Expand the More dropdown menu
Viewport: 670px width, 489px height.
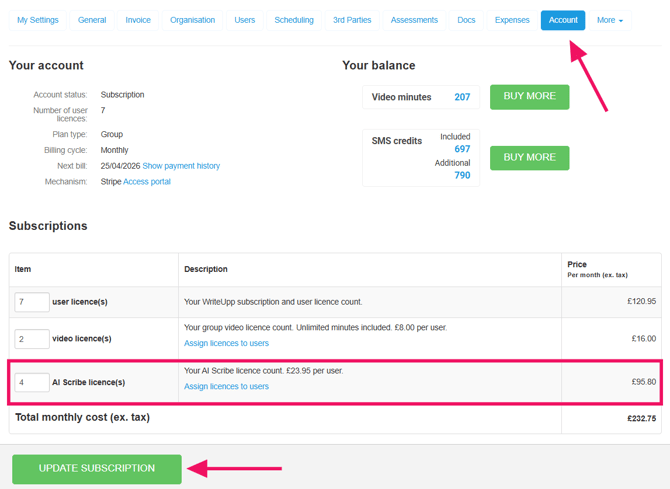(609, 20)
